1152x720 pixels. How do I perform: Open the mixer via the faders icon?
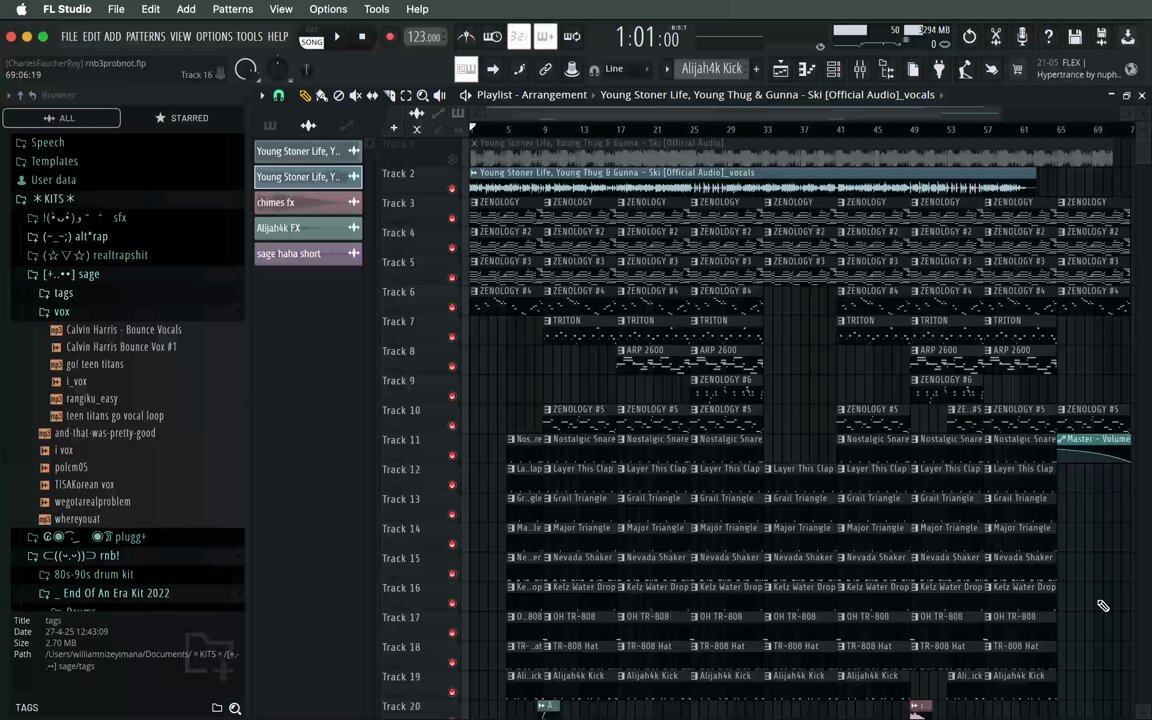860,70
